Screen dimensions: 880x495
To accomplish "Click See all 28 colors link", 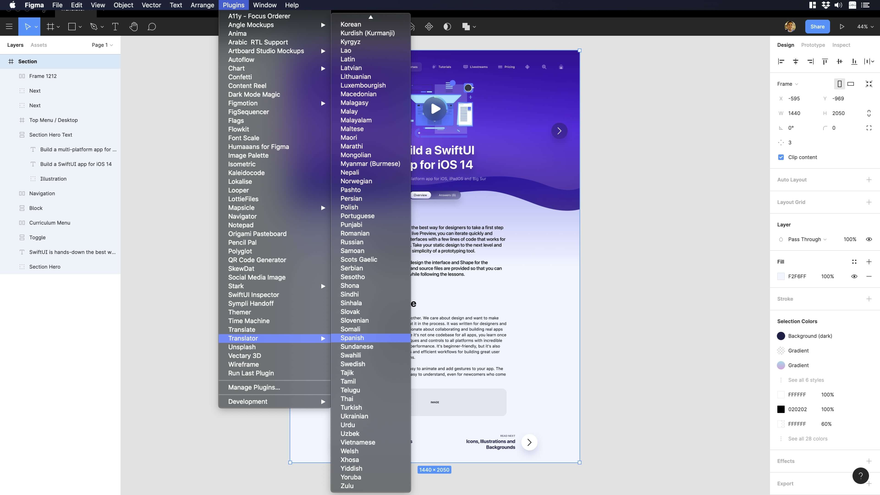I will 808,438.
